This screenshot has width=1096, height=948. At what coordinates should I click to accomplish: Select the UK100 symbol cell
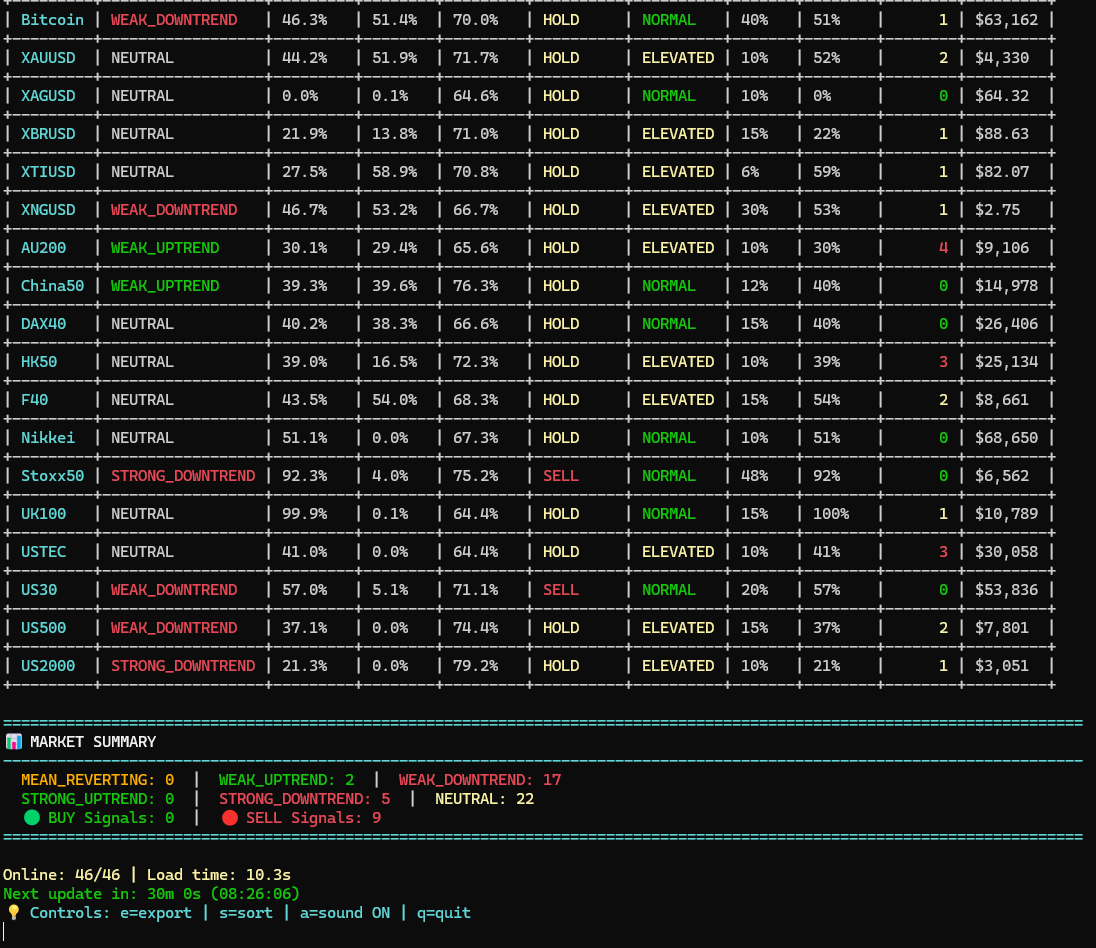click(x=43, y=514)
